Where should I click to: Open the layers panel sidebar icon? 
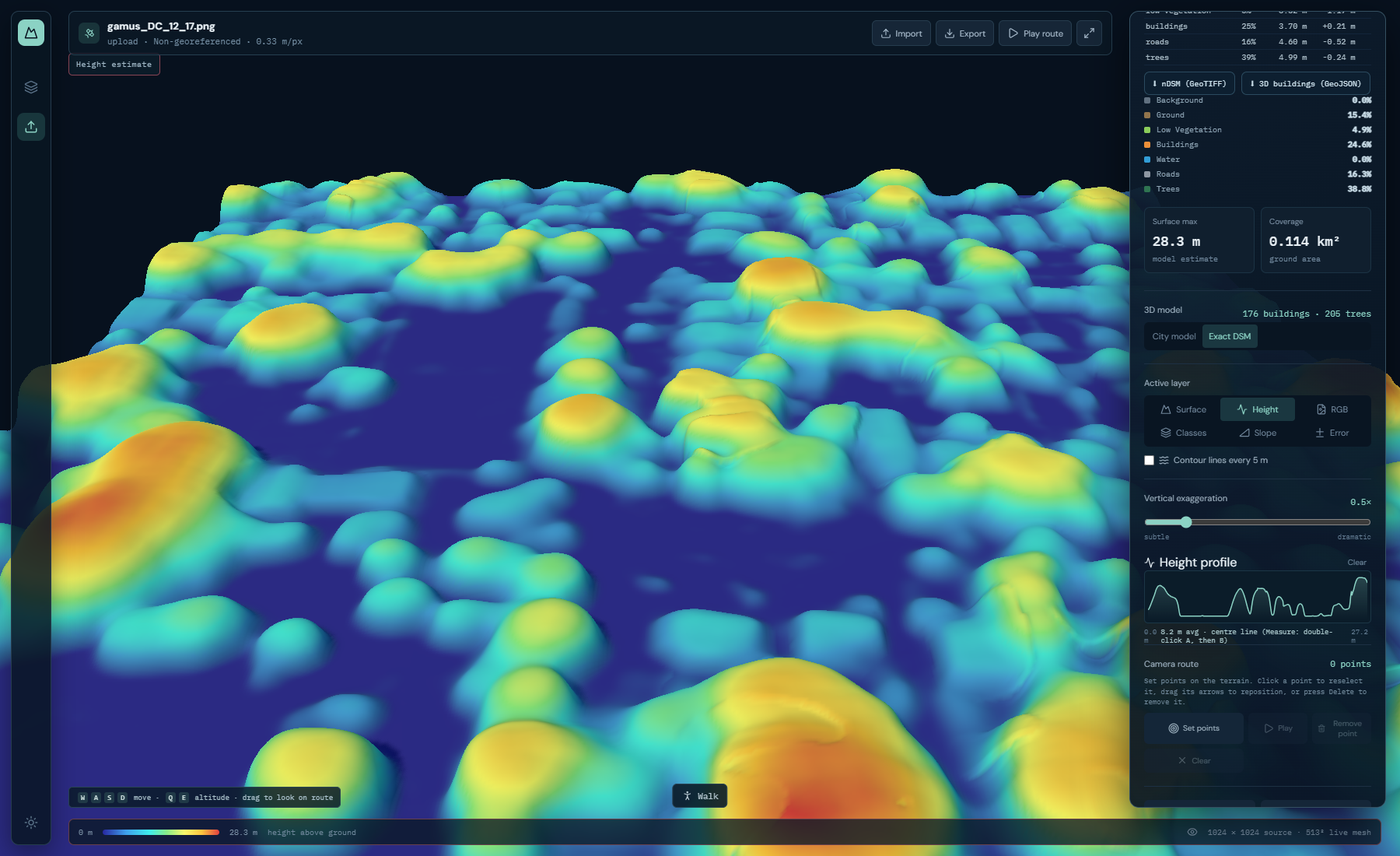coord(31,87)
